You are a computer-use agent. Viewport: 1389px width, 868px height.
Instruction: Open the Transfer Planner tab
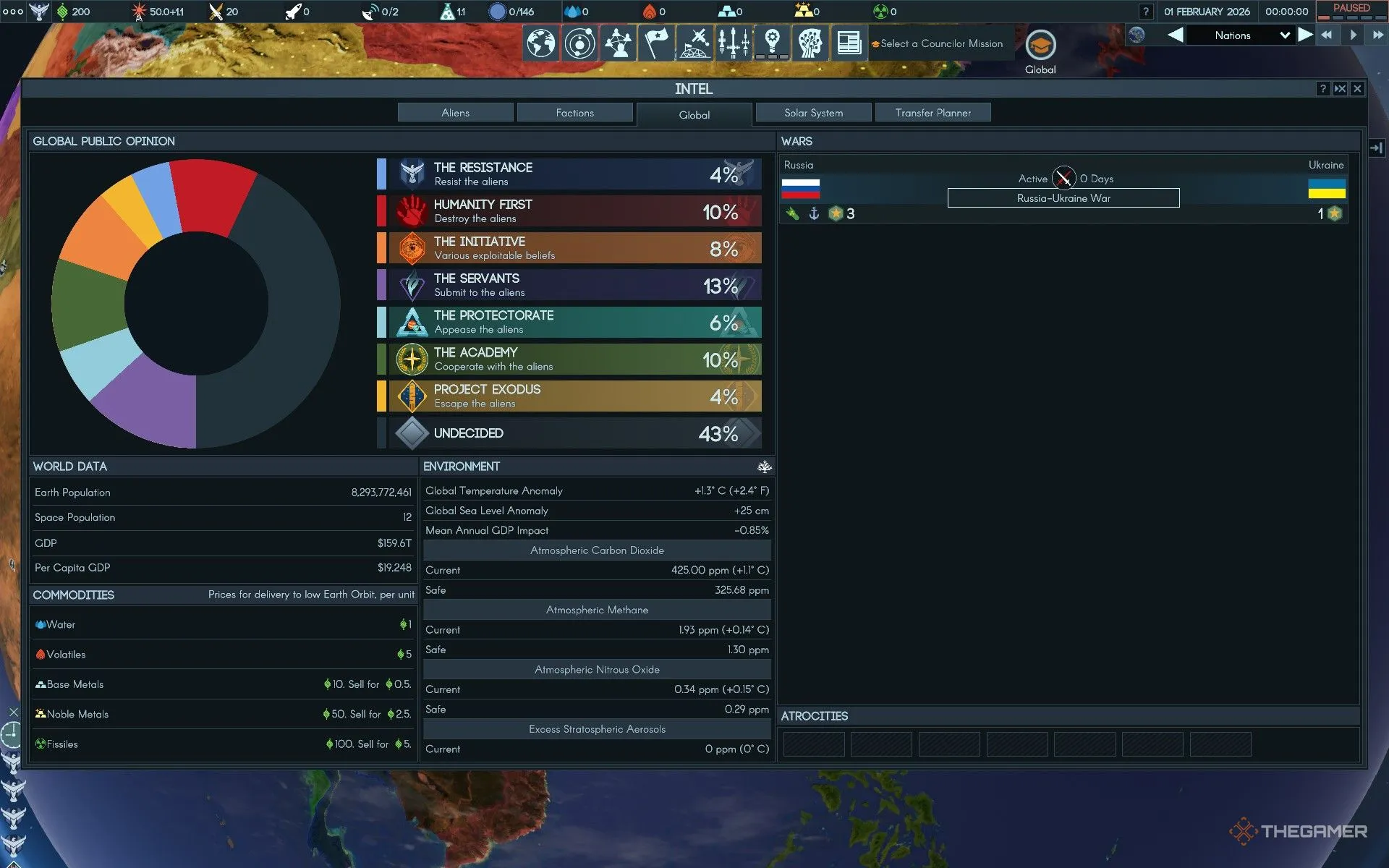[933, 113]
